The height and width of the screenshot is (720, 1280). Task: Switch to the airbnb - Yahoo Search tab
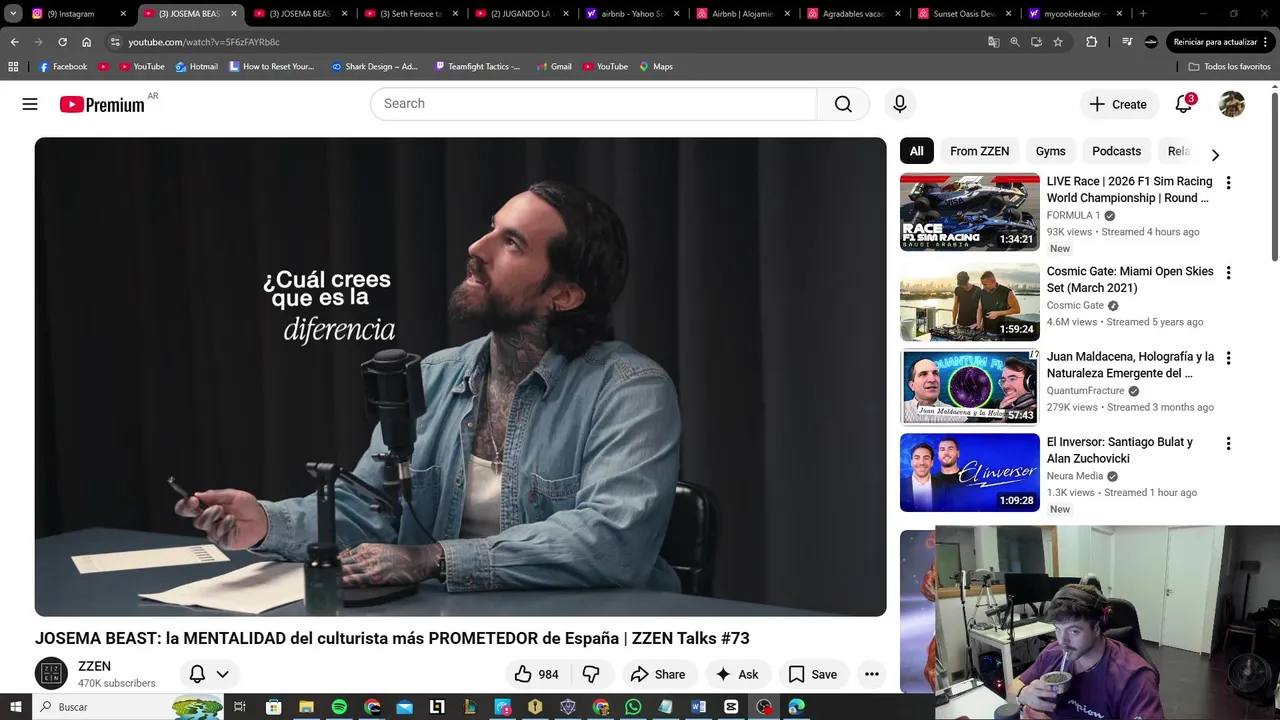click(x=634, y=14)
